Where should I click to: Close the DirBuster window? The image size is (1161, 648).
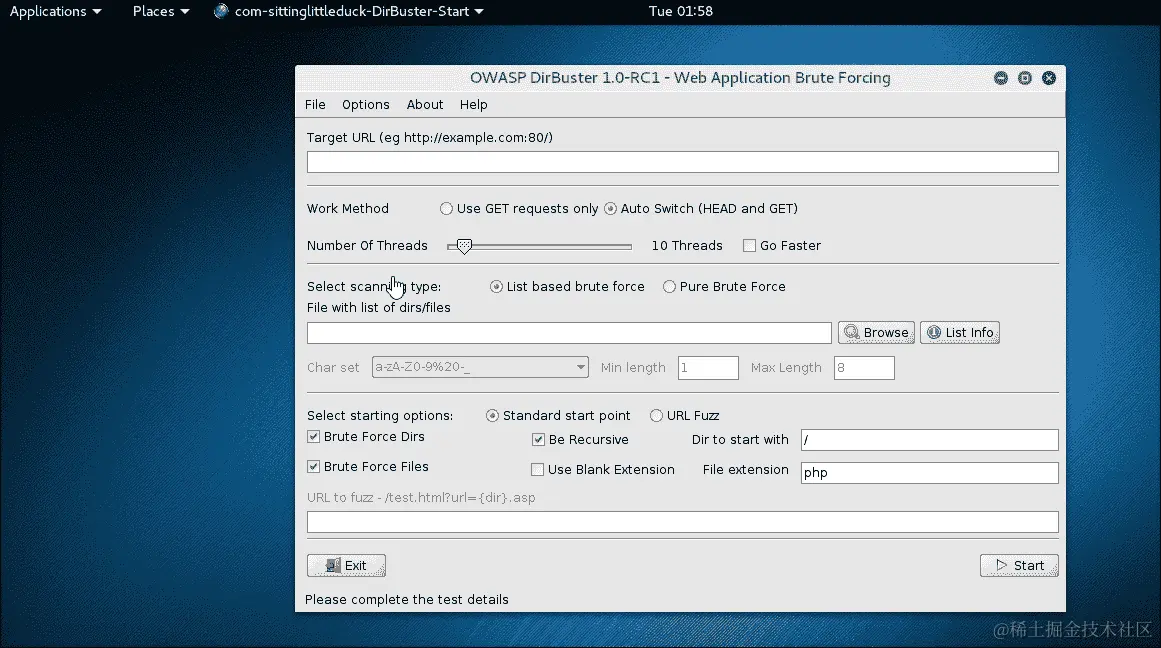point(1048,78)
